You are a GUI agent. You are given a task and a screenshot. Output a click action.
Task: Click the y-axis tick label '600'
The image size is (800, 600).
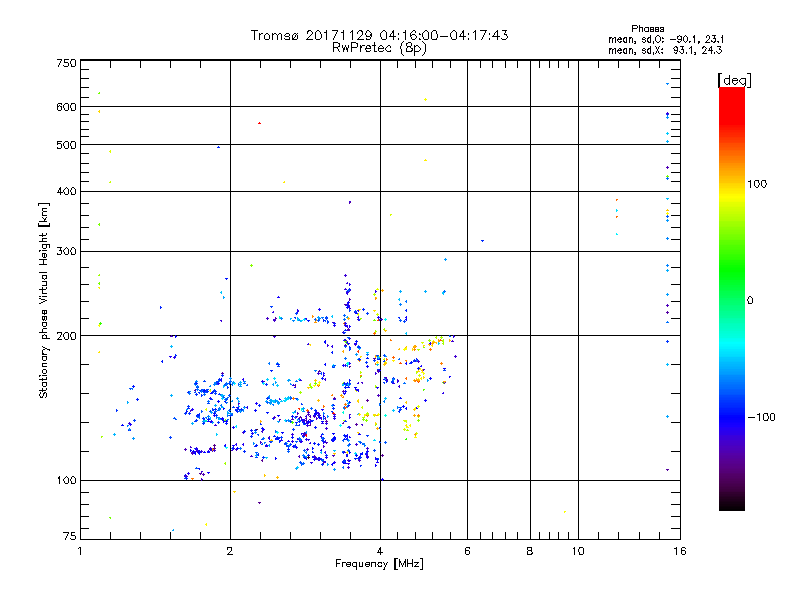pos(66,107)
